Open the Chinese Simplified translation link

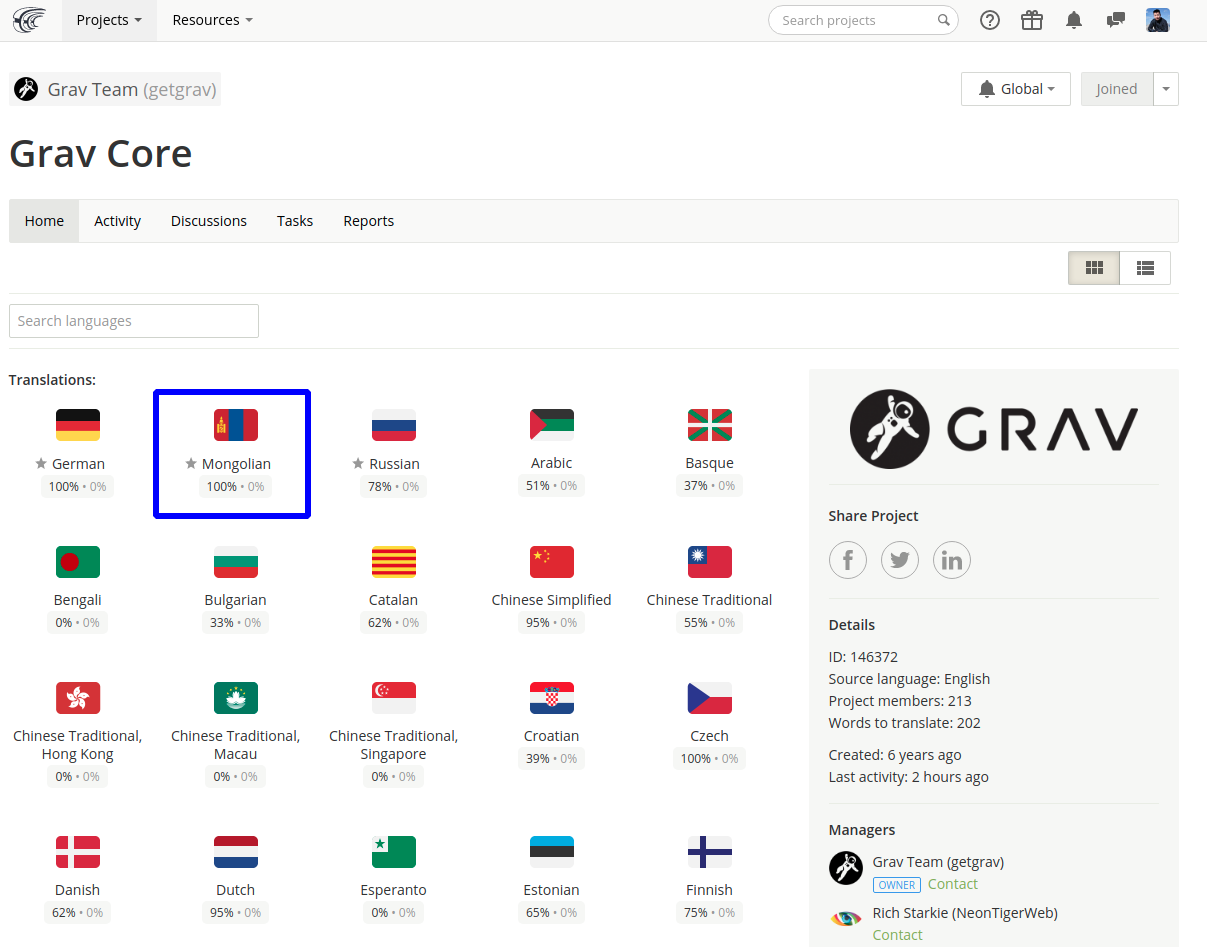pos(552,600)
